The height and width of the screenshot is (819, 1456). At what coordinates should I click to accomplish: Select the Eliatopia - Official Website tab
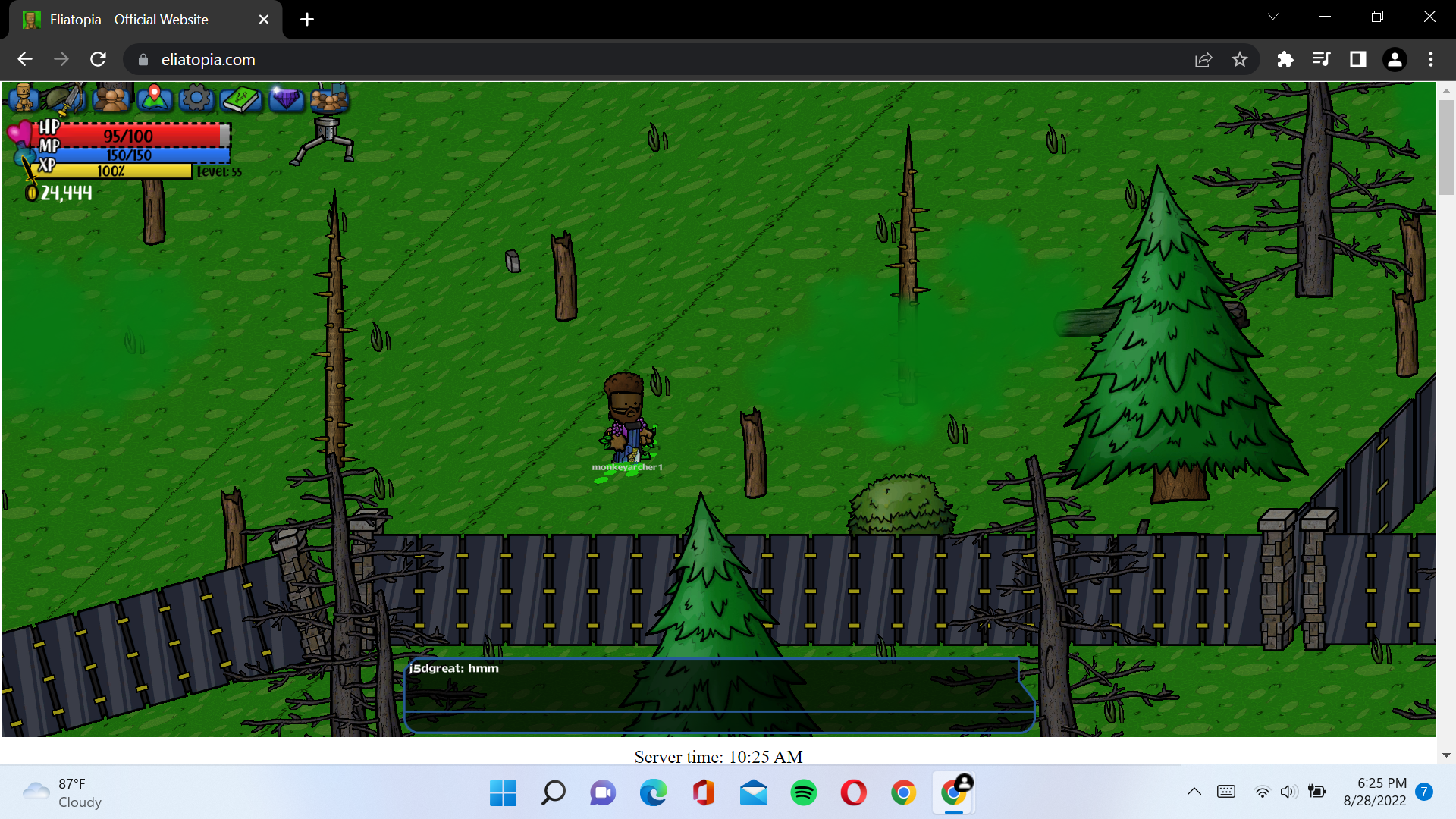(x=146, y=20)
